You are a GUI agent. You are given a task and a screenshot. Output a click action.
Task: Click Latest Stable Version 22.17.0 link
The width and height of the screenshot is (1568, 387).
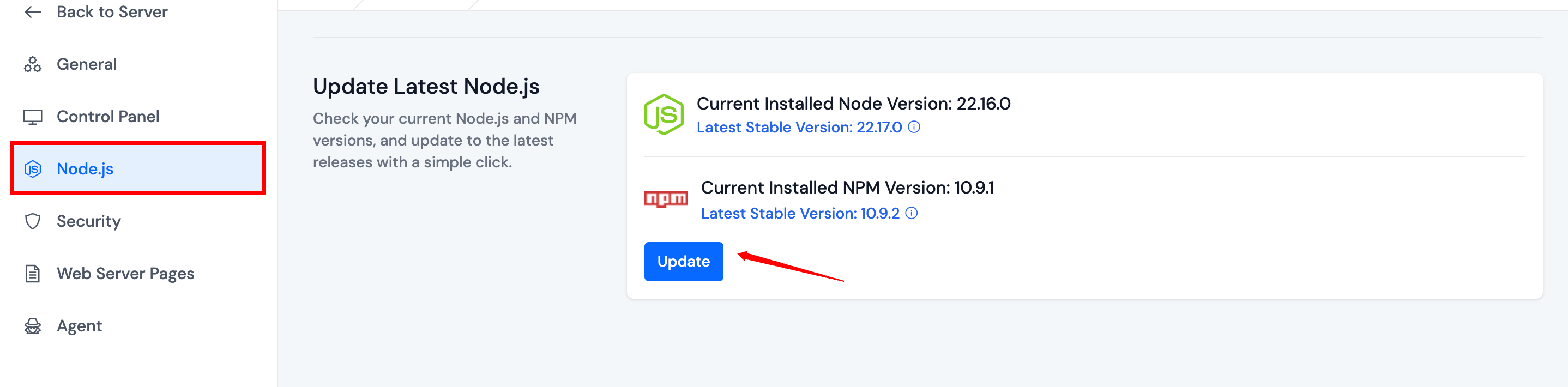click(799, 127)
